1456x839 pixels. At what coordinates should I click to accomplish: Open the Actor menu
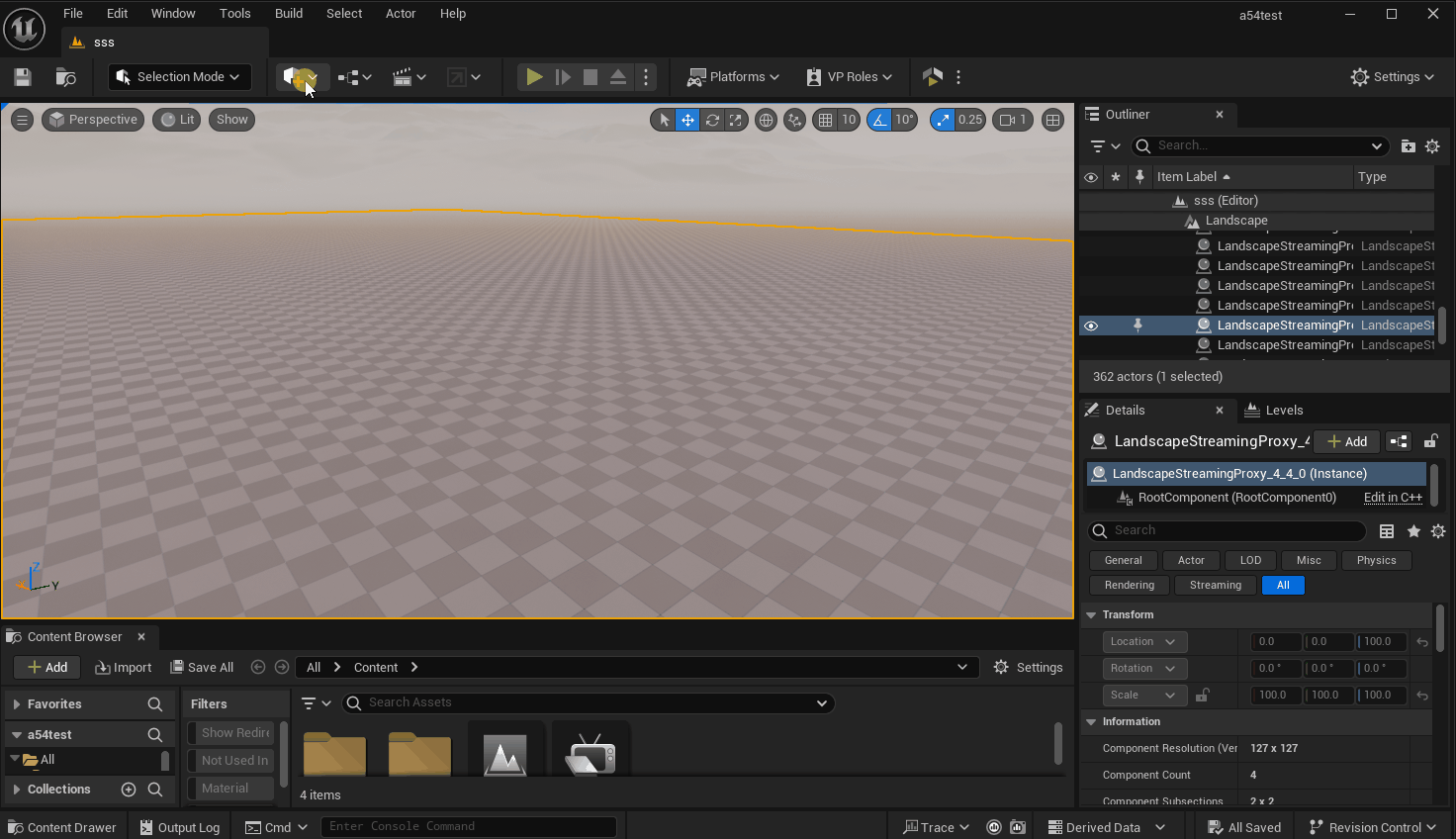point(401,14)
